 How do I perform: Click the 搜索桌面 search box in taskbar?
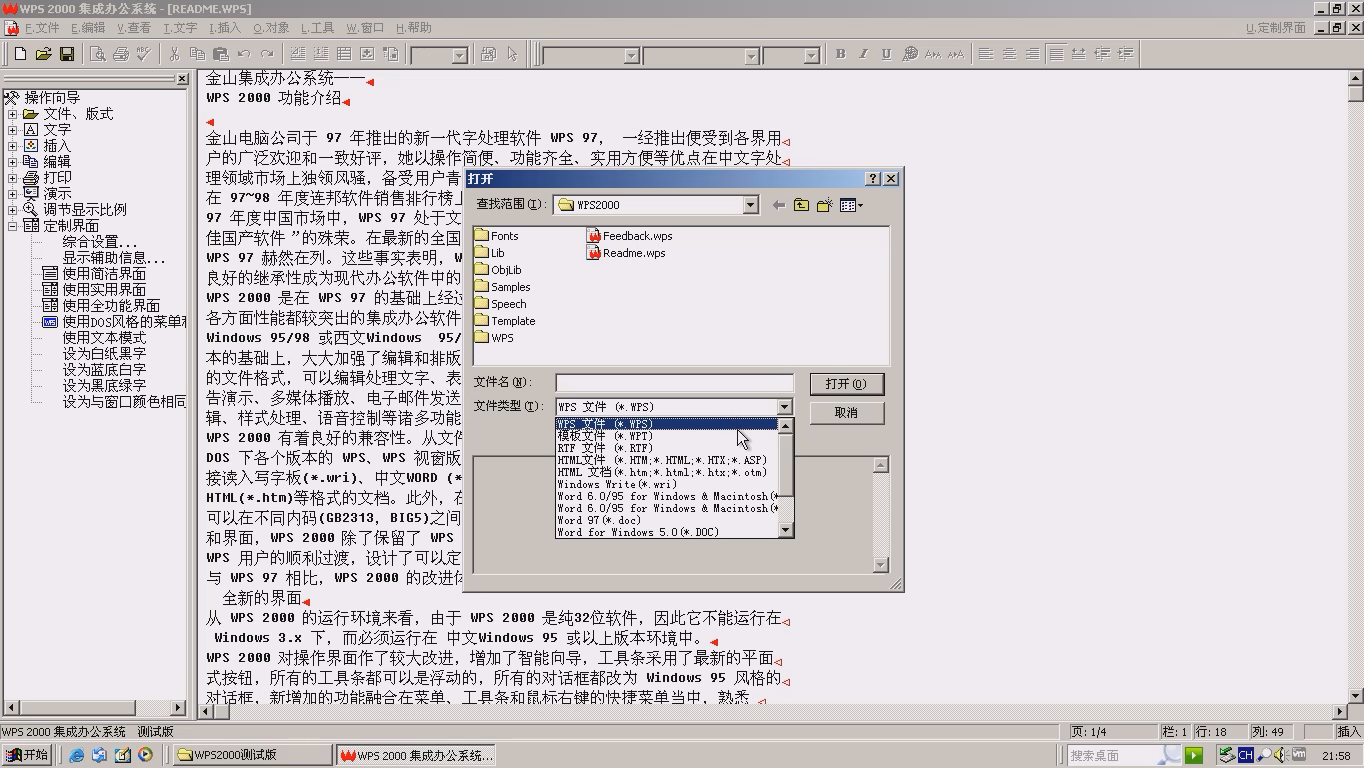[x=1125, y=755]
